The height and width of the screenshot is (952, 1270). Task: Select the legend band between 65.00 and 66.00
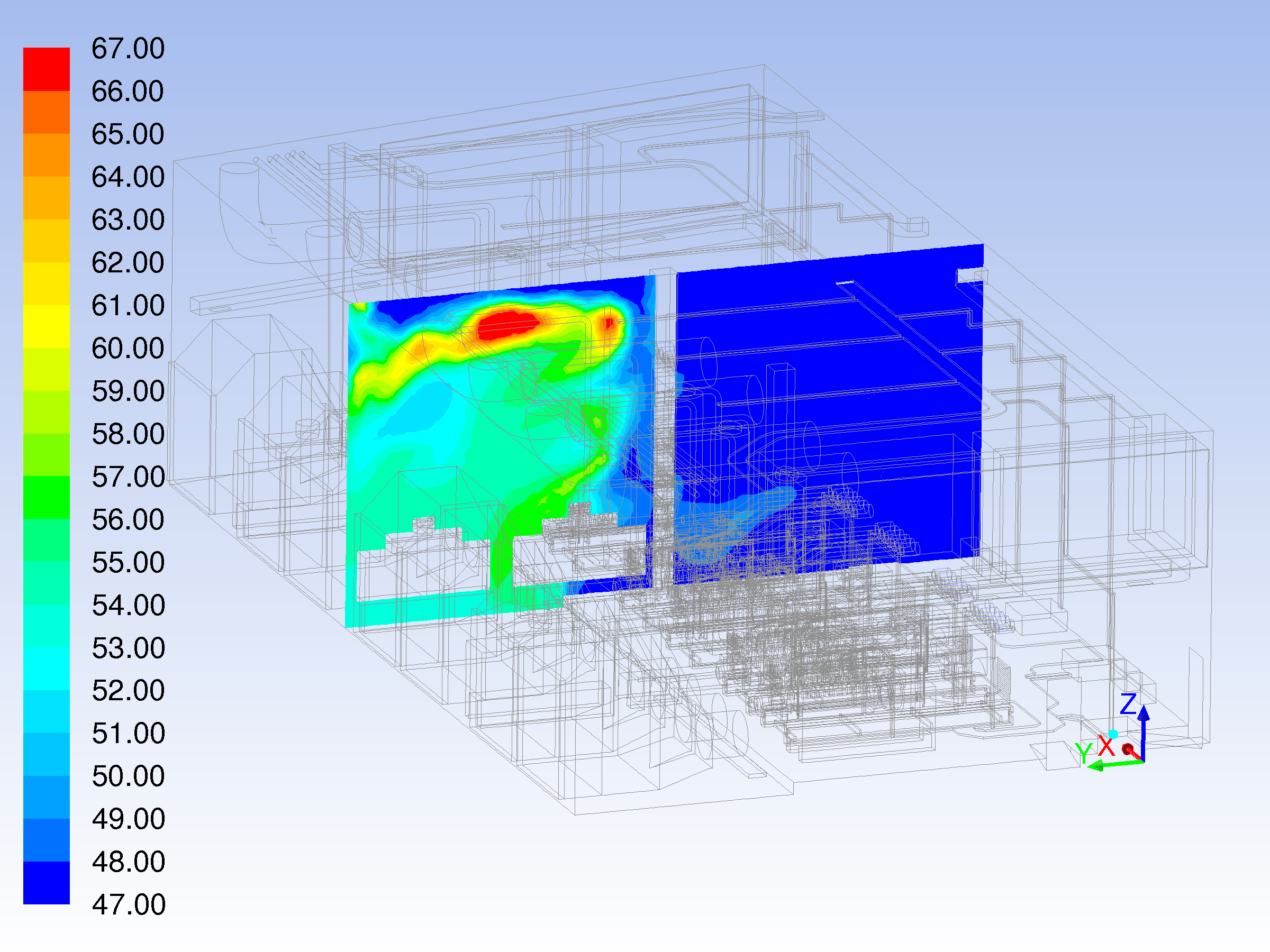click(47, 113)
